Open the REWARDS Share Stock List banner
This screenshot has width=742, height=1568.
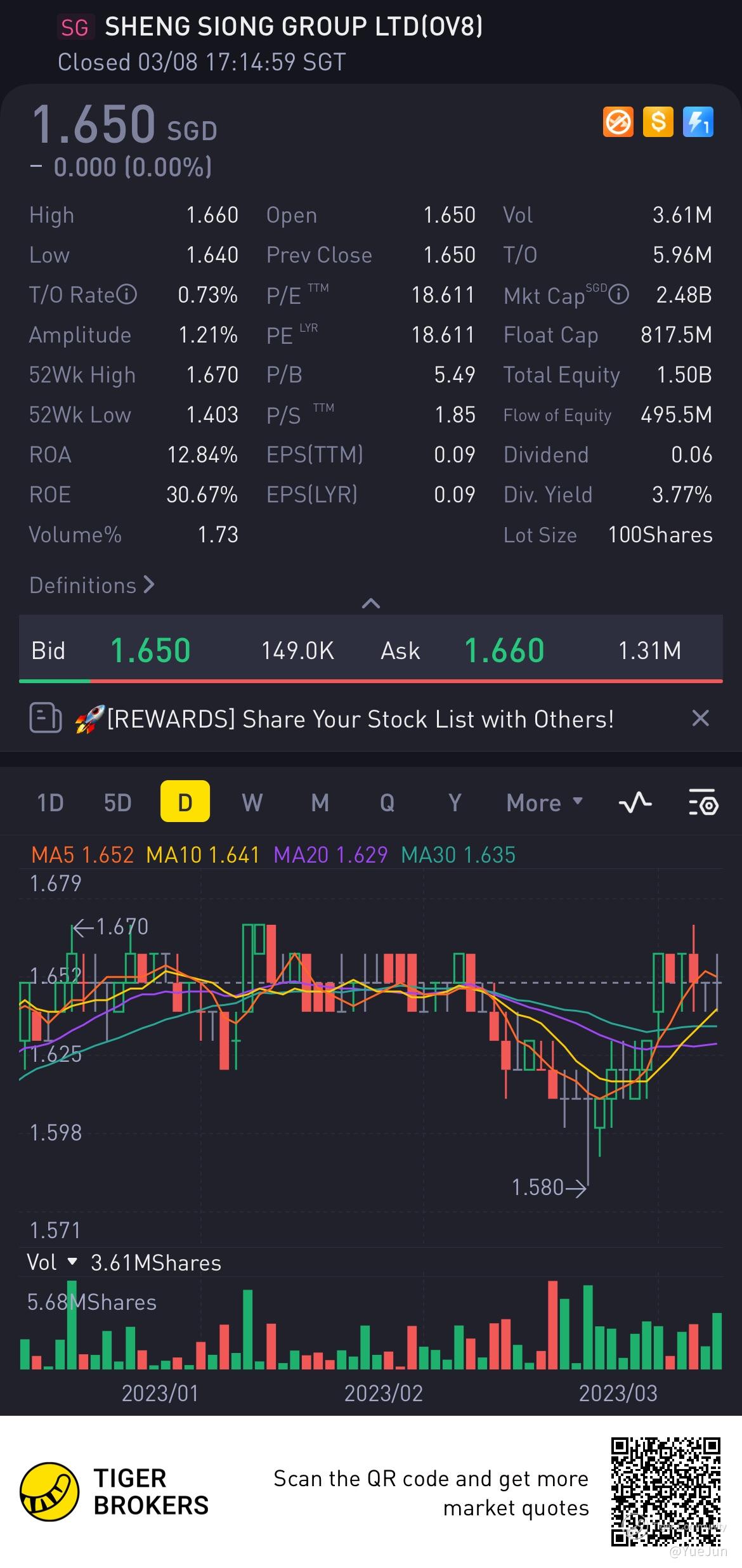tap(371, 719)
